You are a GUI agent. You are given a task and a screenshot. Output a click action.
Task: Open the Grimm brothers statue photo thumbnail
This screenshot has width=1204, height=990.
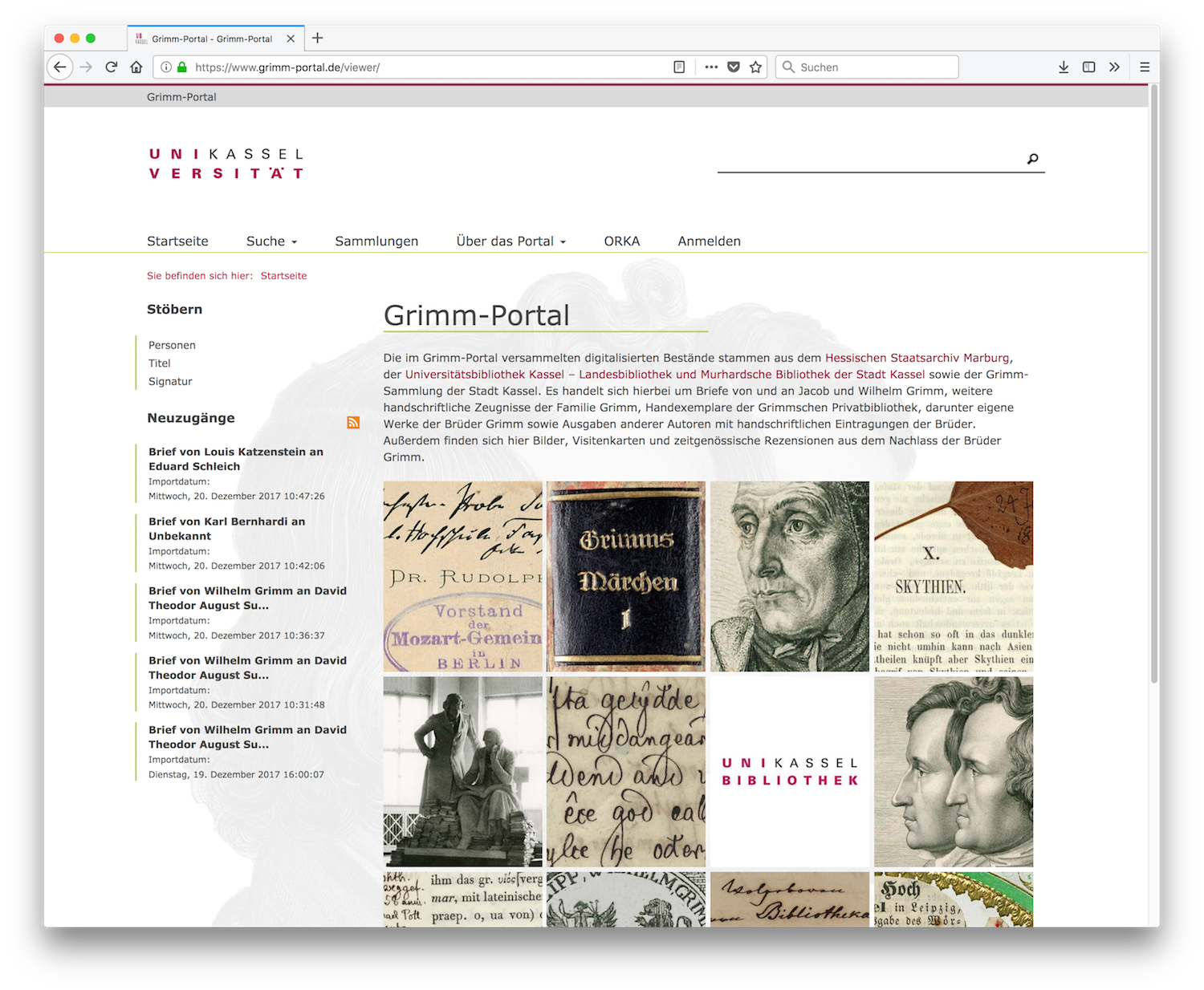point(463,772)
